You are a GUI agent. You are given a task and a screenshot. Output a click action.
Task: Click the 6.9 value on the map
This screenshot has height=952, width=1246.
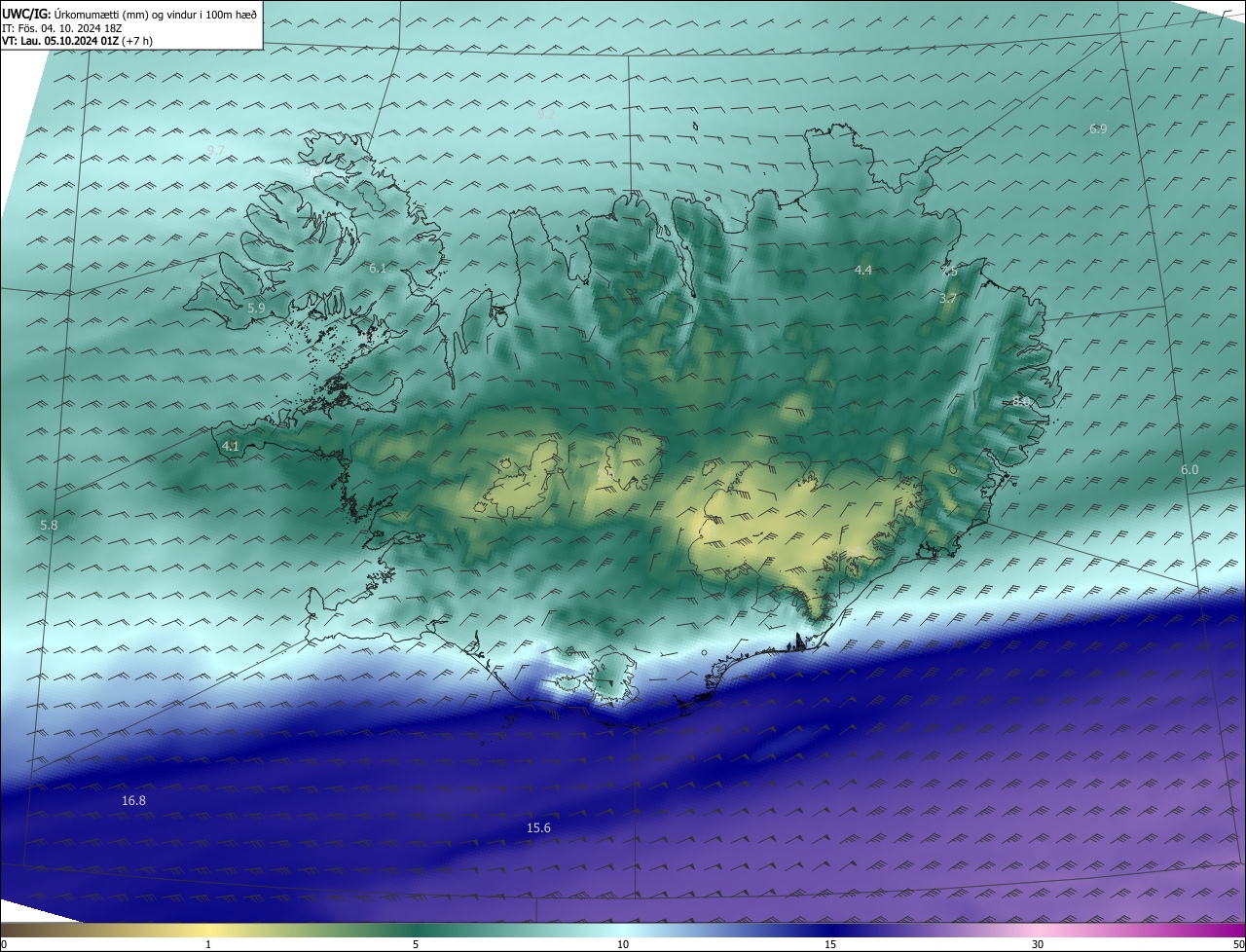click(1098, 128)
